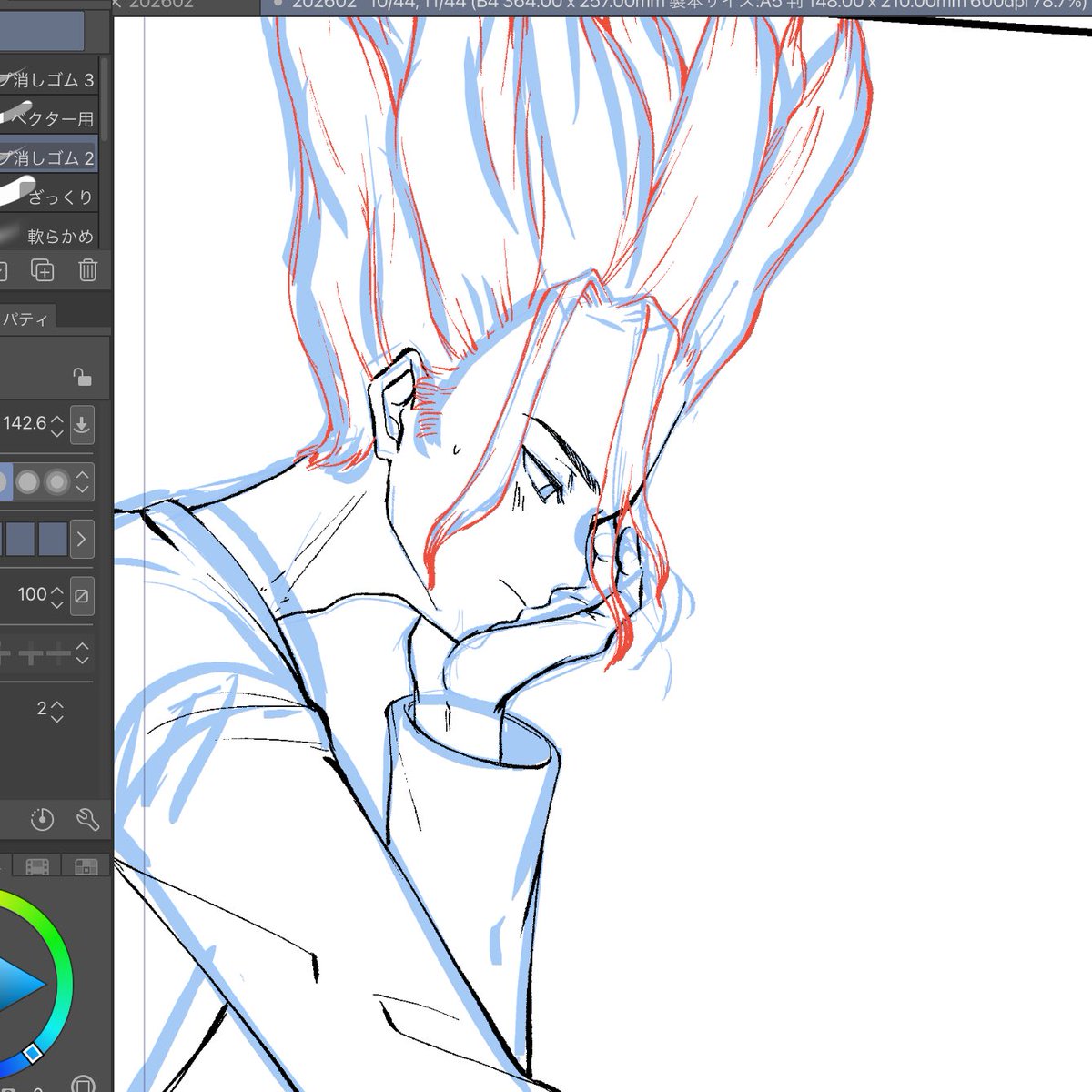
Task: Pick a shade inside the blue color triangle
Action: (x=16, y=985)
